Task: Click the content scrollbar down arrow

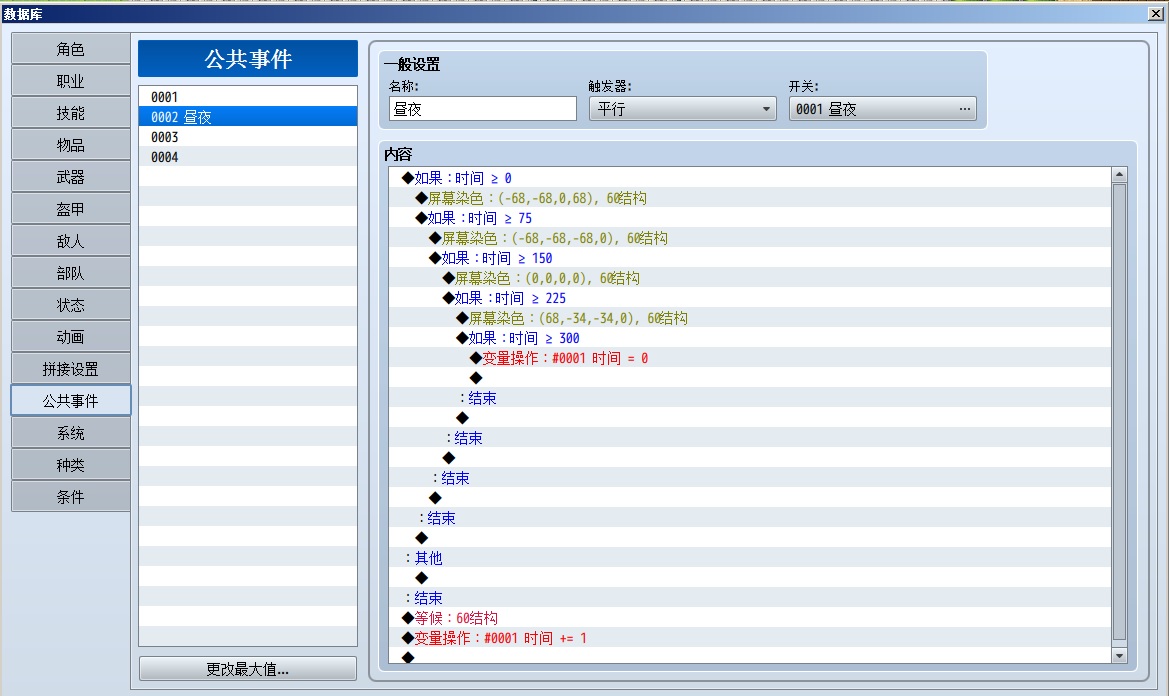Action: click(1119, 656)
